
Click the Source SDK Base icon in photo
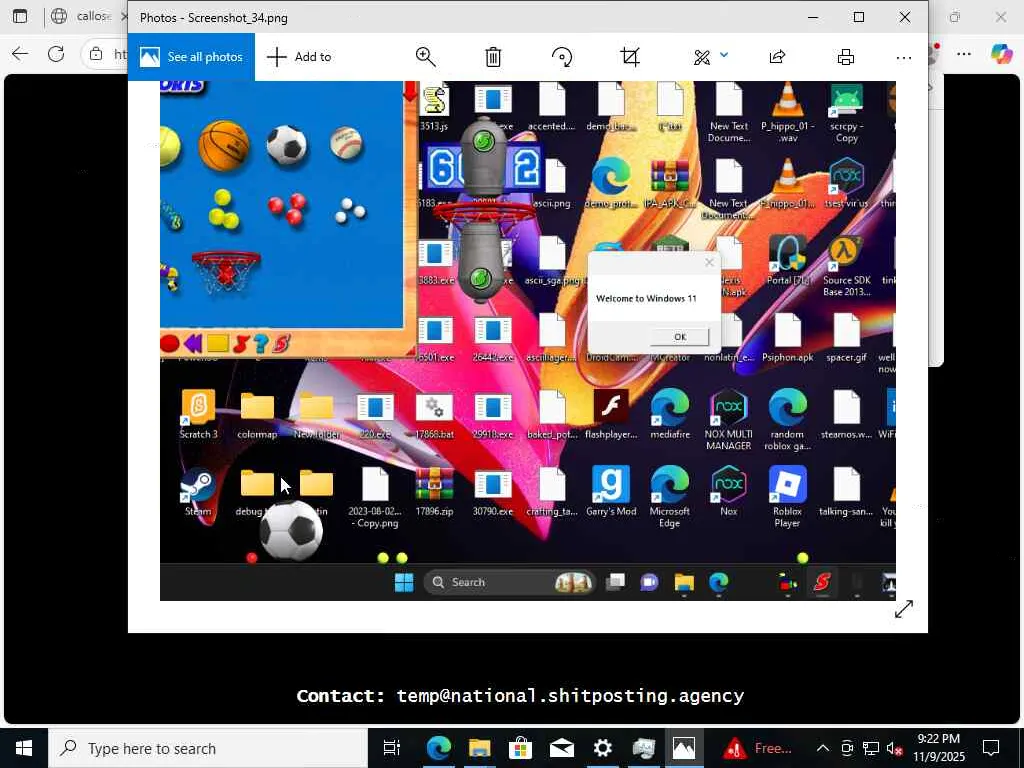pyautogui.click(x=846, y=265)
